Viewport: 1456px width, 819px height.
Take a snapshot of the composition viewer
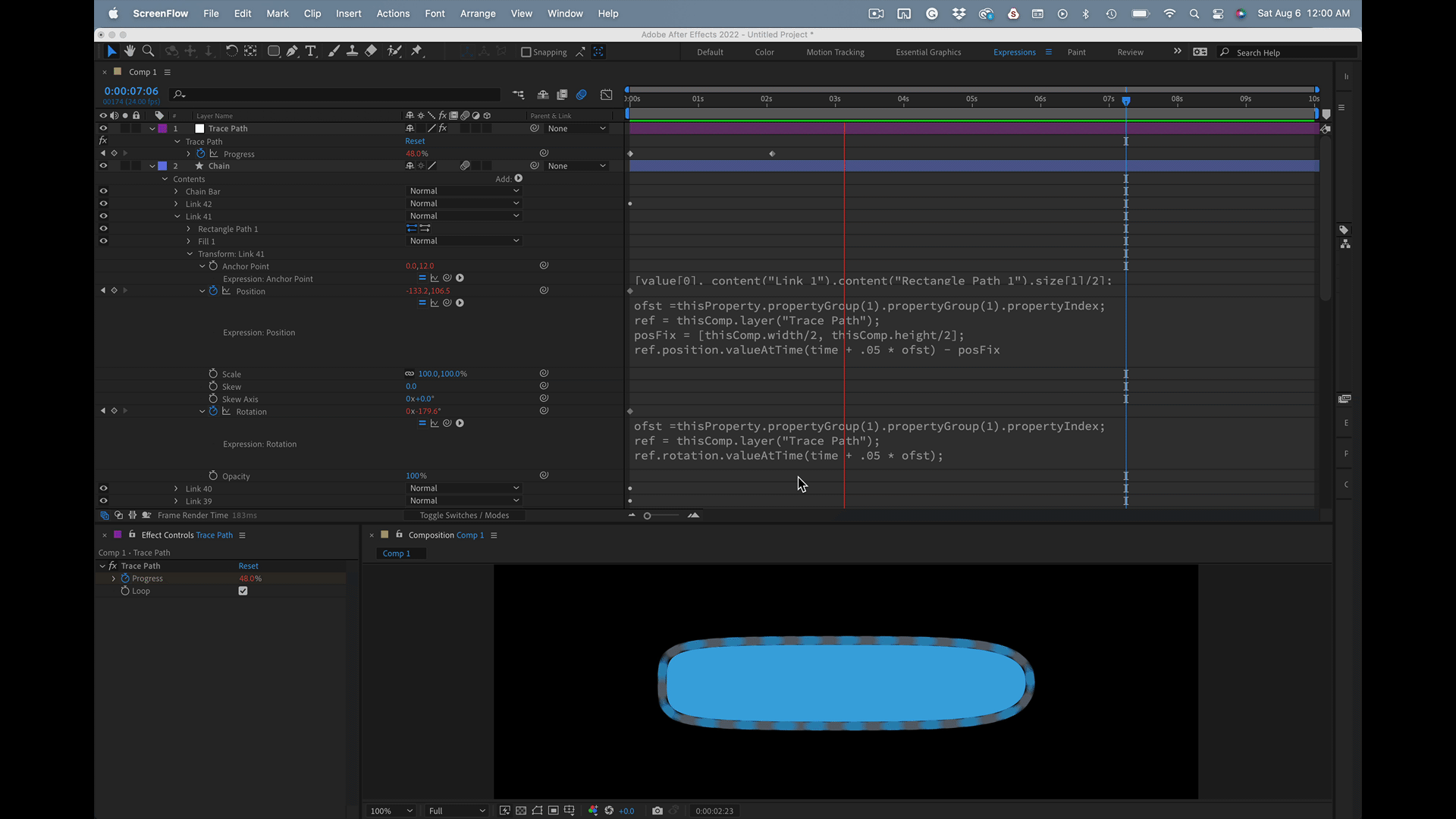[657, 811]
